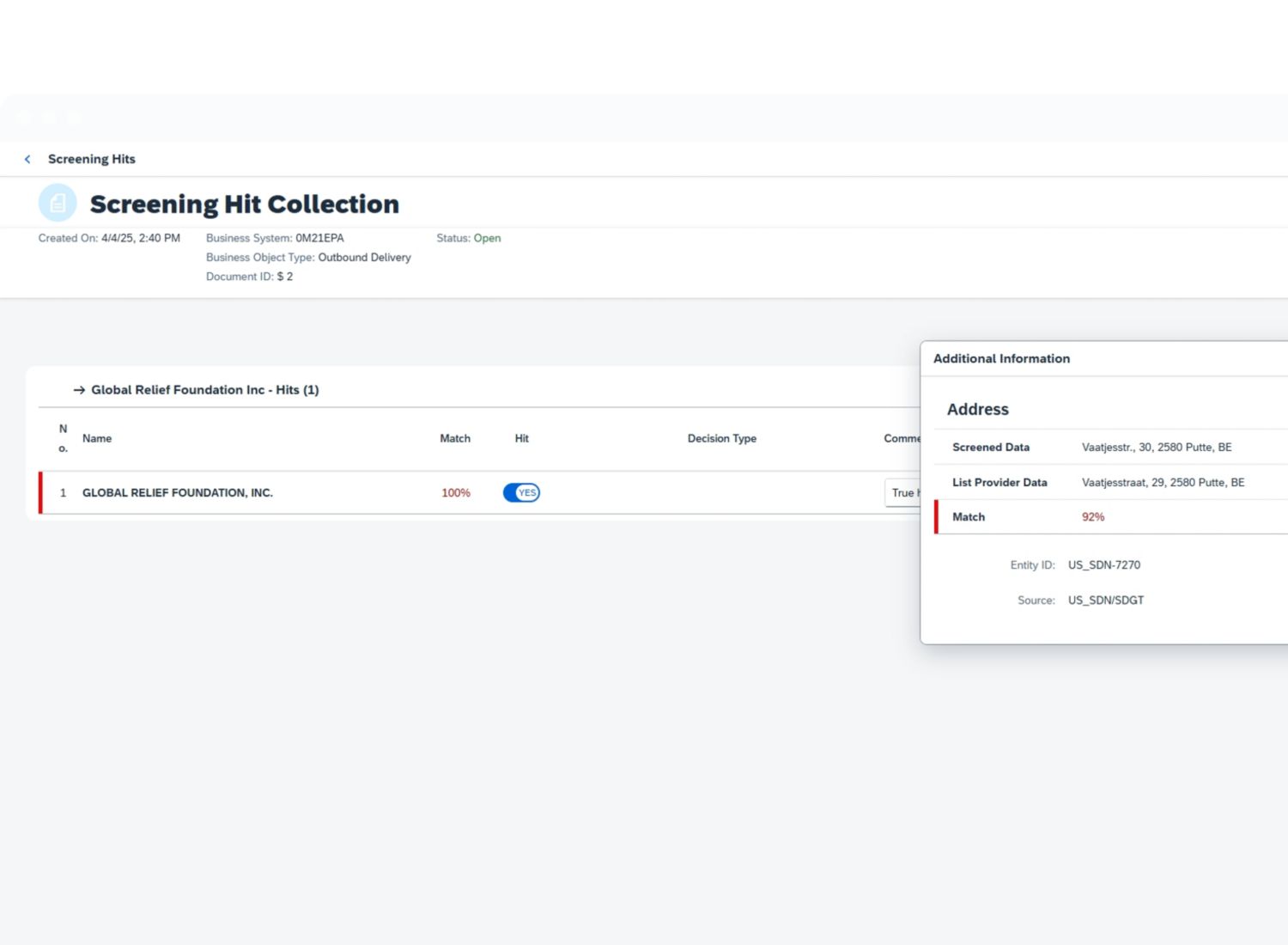Click the arrow icon before Global Relief Foundation
1288x945 pixels.
pos(79,390)
